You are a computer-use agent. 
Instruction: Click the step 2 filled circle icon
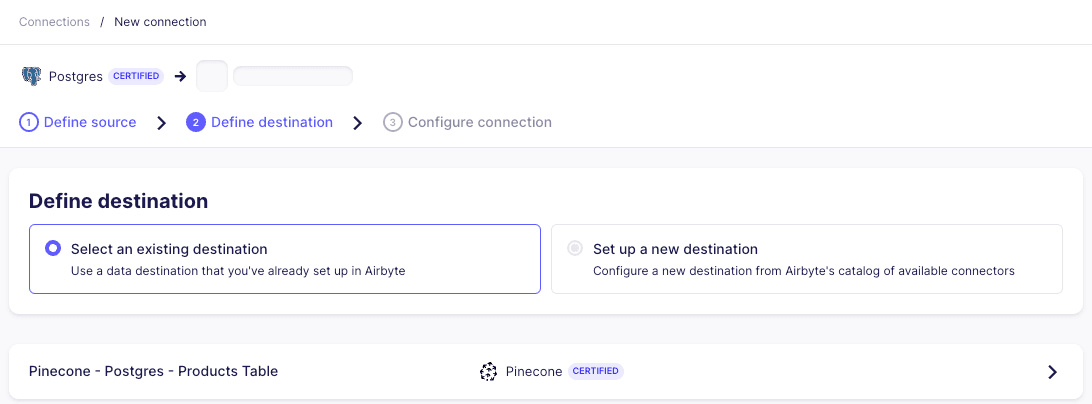pos(196,123)
